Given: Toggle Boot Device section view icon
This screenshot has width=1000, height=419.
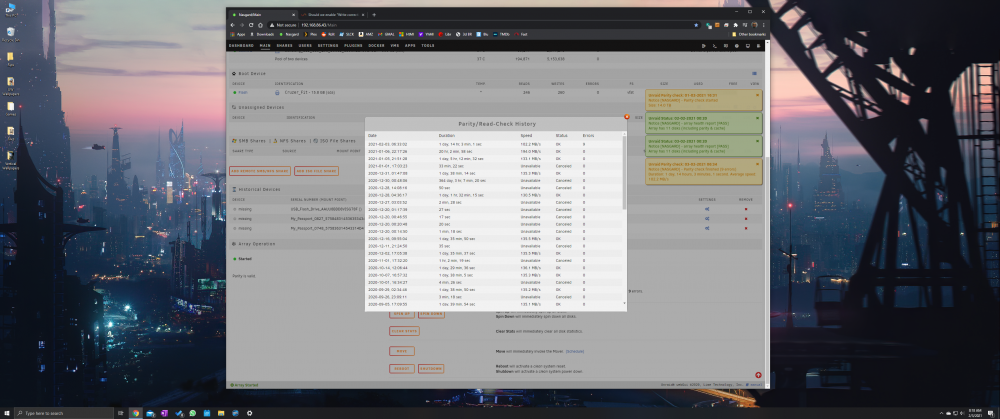Looking at the screenshot, I should [754, 74].
